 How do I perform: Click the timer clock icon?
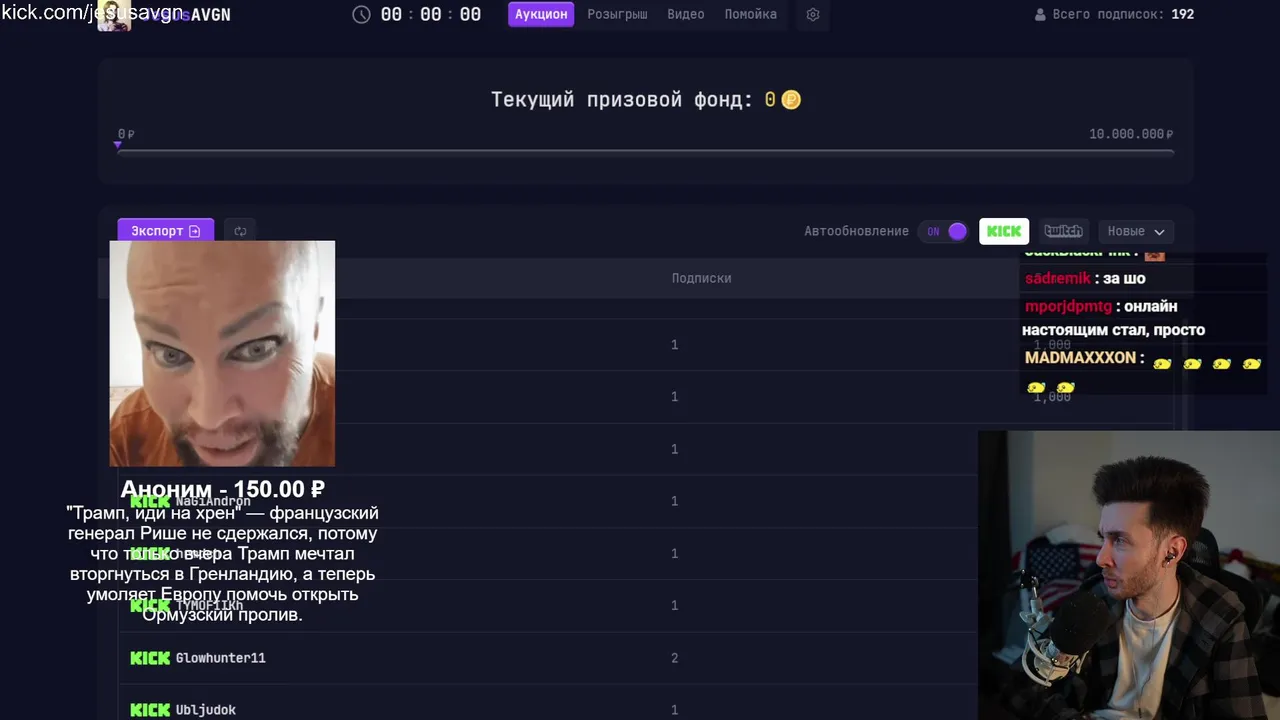point(362,15)
